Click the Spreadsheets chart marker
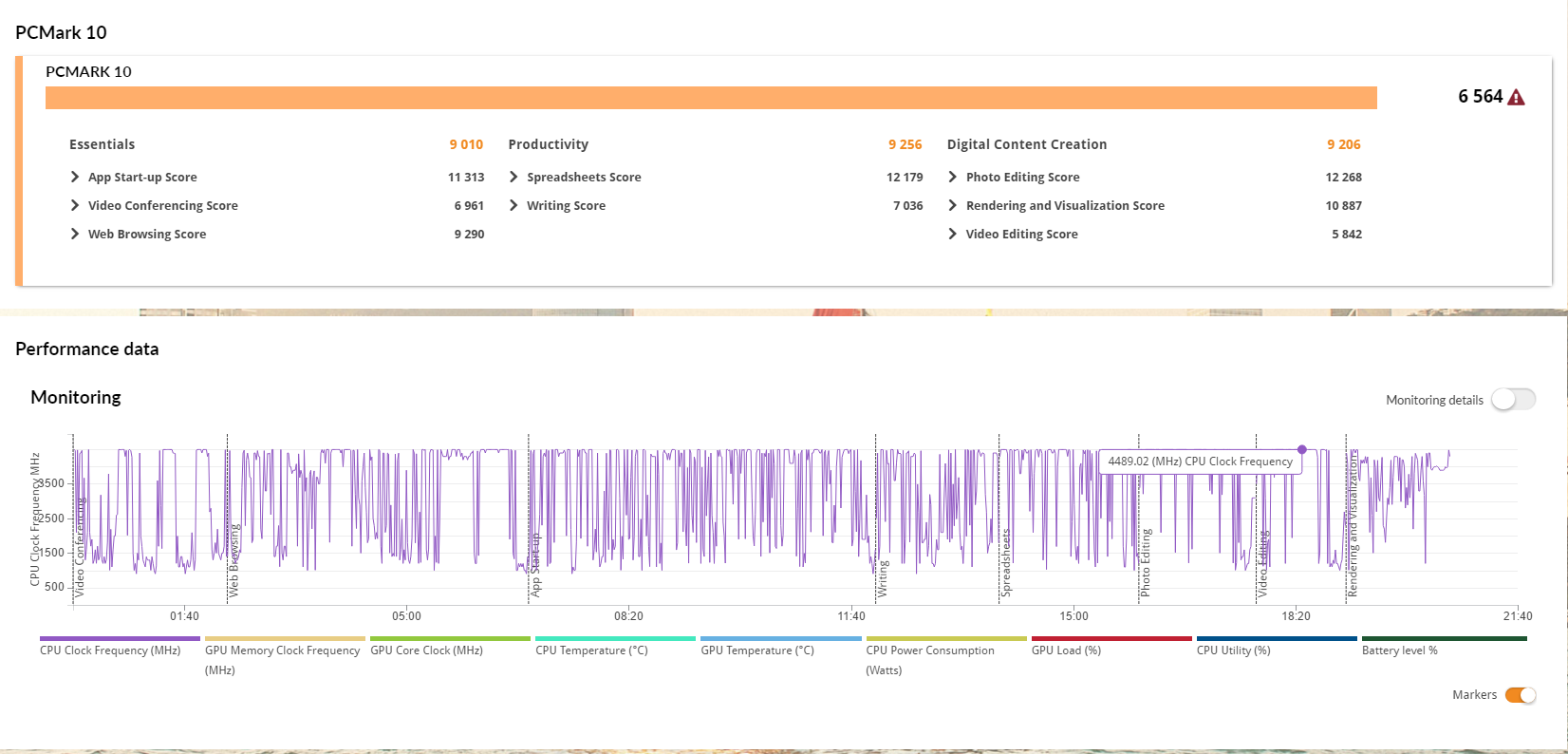The width and height of the screenshot is (1568, 754). tap(1006, 563)
